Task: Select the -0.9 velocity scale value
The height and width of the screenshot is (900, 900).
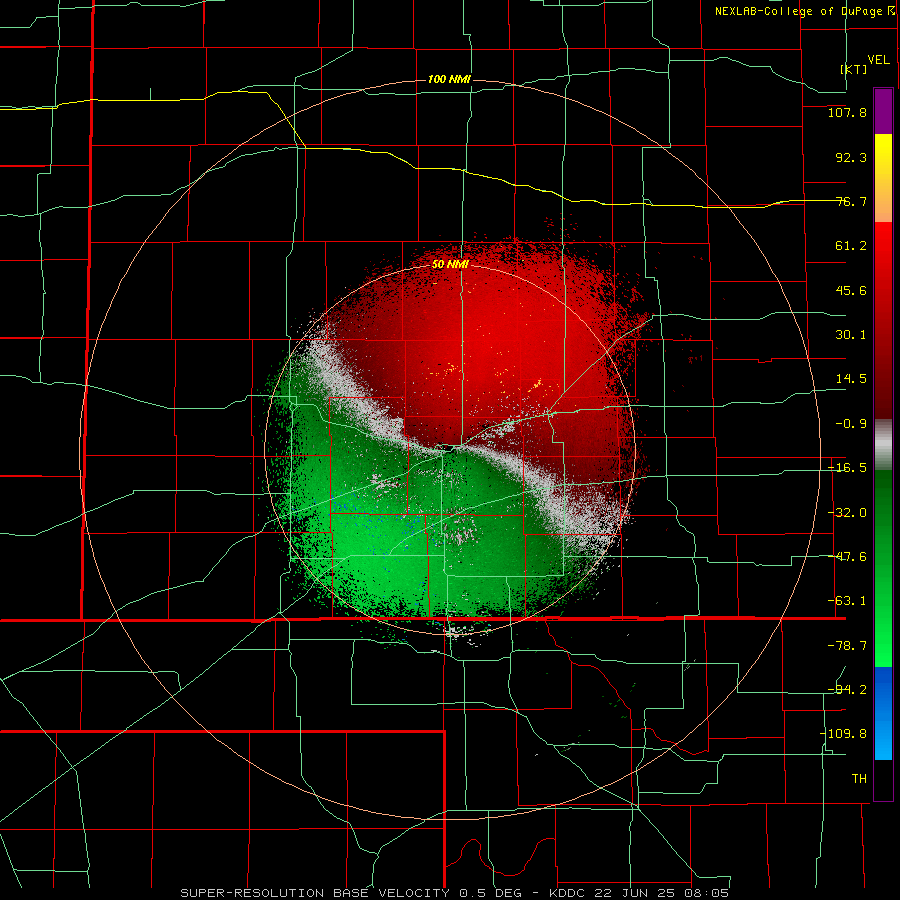Action: pos(851,424)
